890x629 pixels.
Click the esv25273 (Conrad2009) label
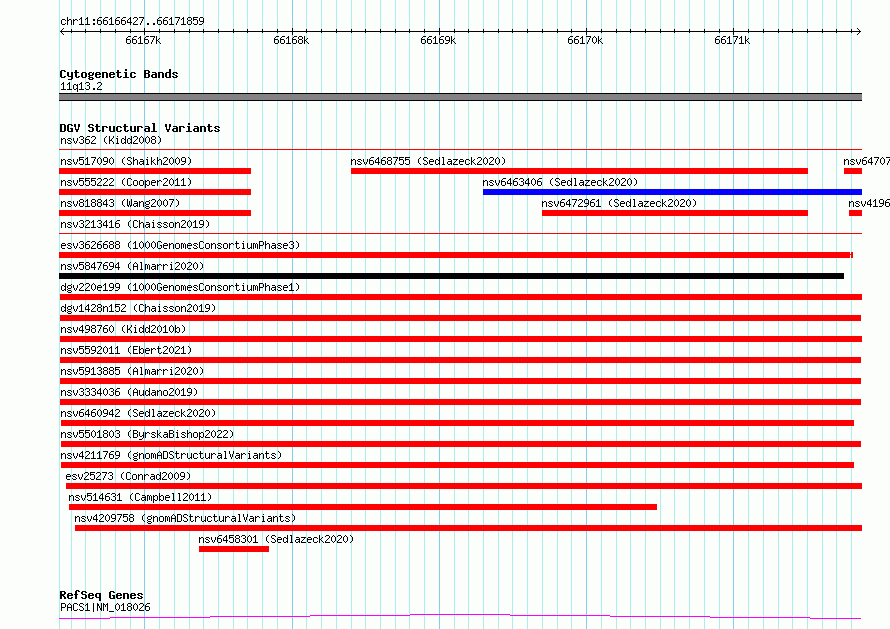coord(128,476)
